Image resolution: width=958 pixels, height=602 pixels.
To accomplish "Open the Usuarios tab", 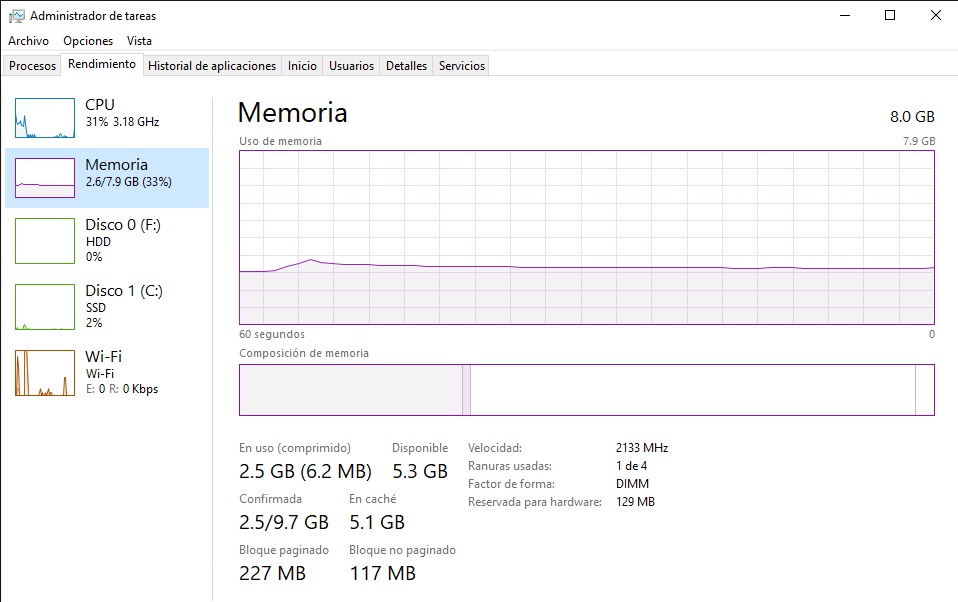I will click(x=352, y=66).
